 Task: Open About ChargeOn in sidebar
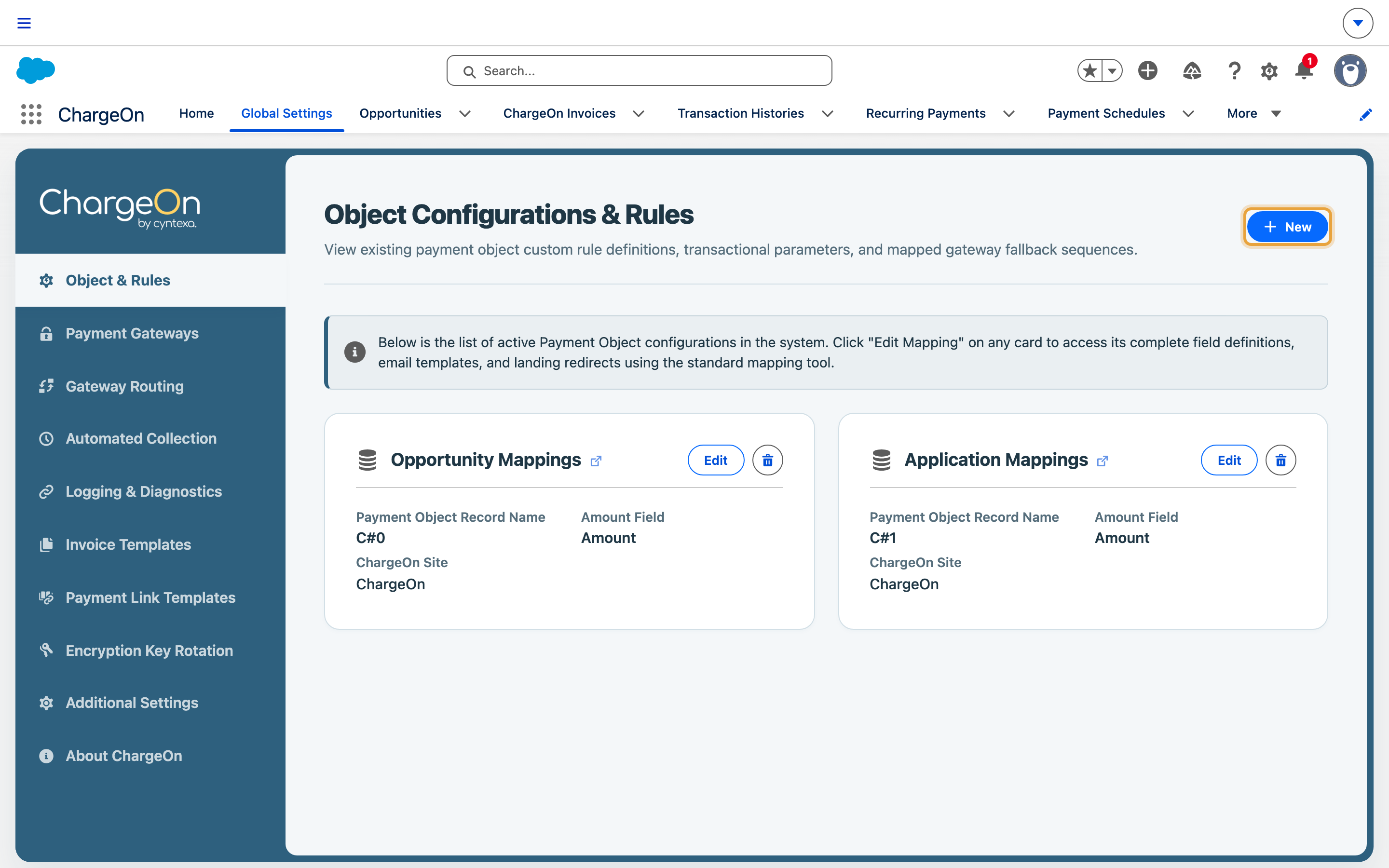point(150,756)
